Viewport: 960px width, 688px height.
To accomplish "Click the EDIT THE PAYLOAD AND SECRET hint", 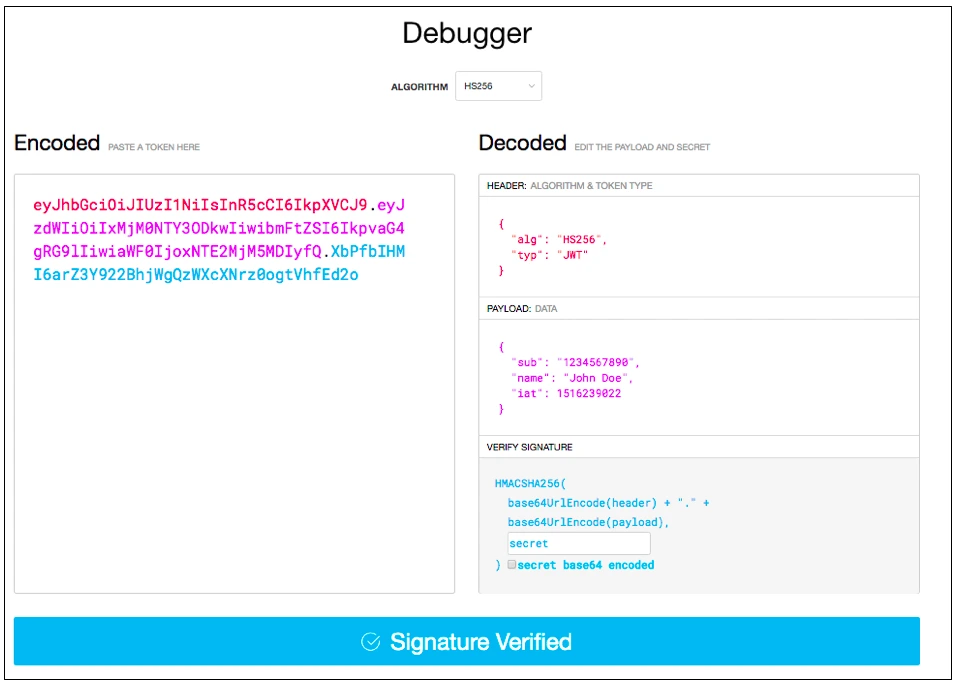I will click(x=642, y=147).
